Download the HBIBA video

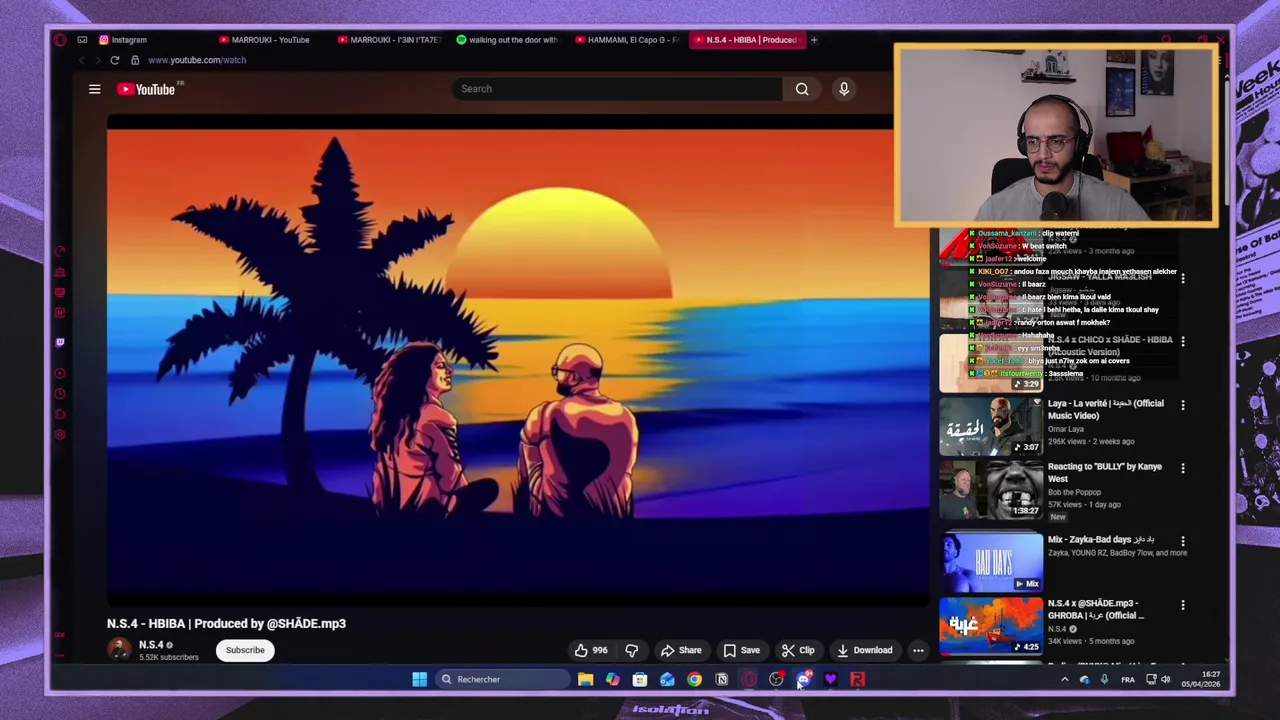tap(865, 650)
